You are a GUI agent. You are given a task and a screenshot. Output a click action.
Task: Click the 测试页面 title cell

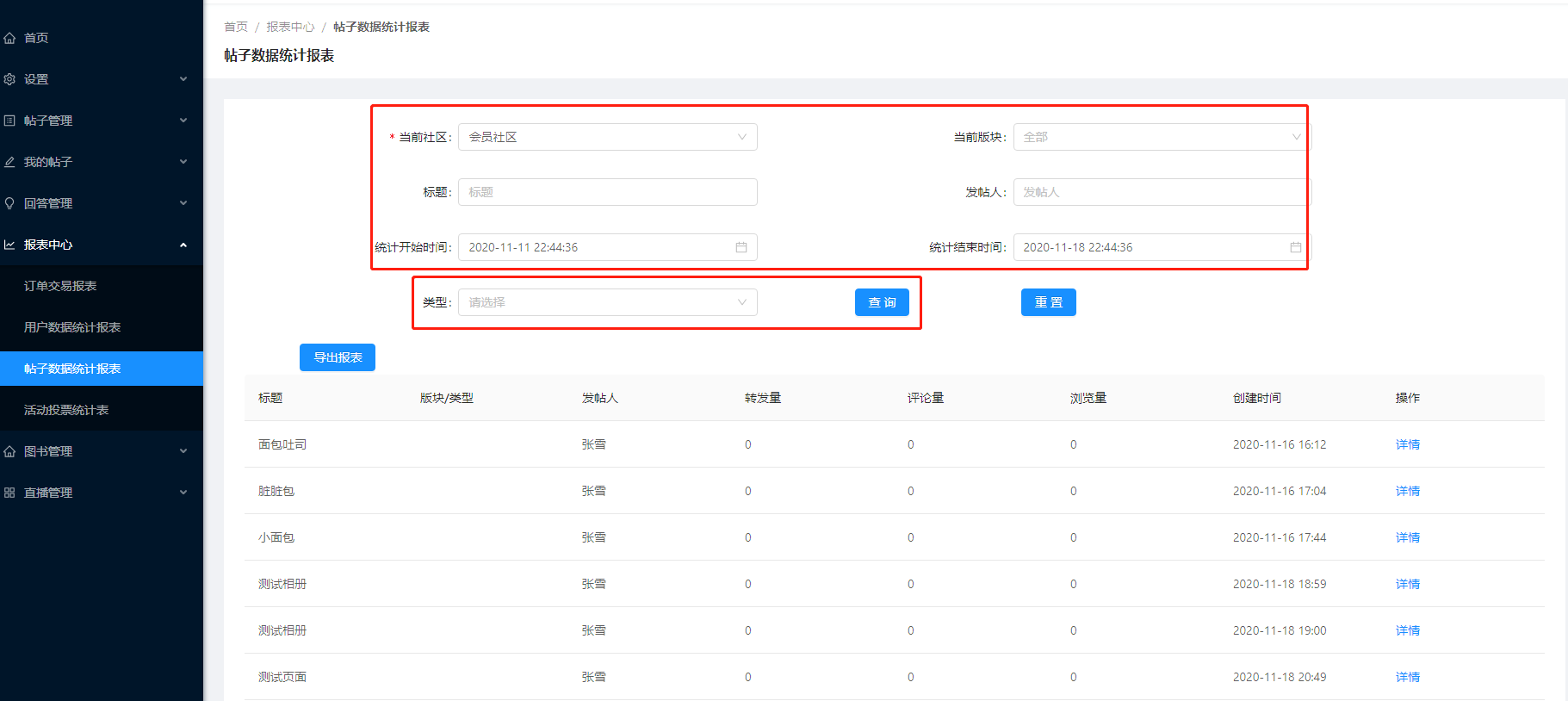pyautogui.click(x=282, y=677)
